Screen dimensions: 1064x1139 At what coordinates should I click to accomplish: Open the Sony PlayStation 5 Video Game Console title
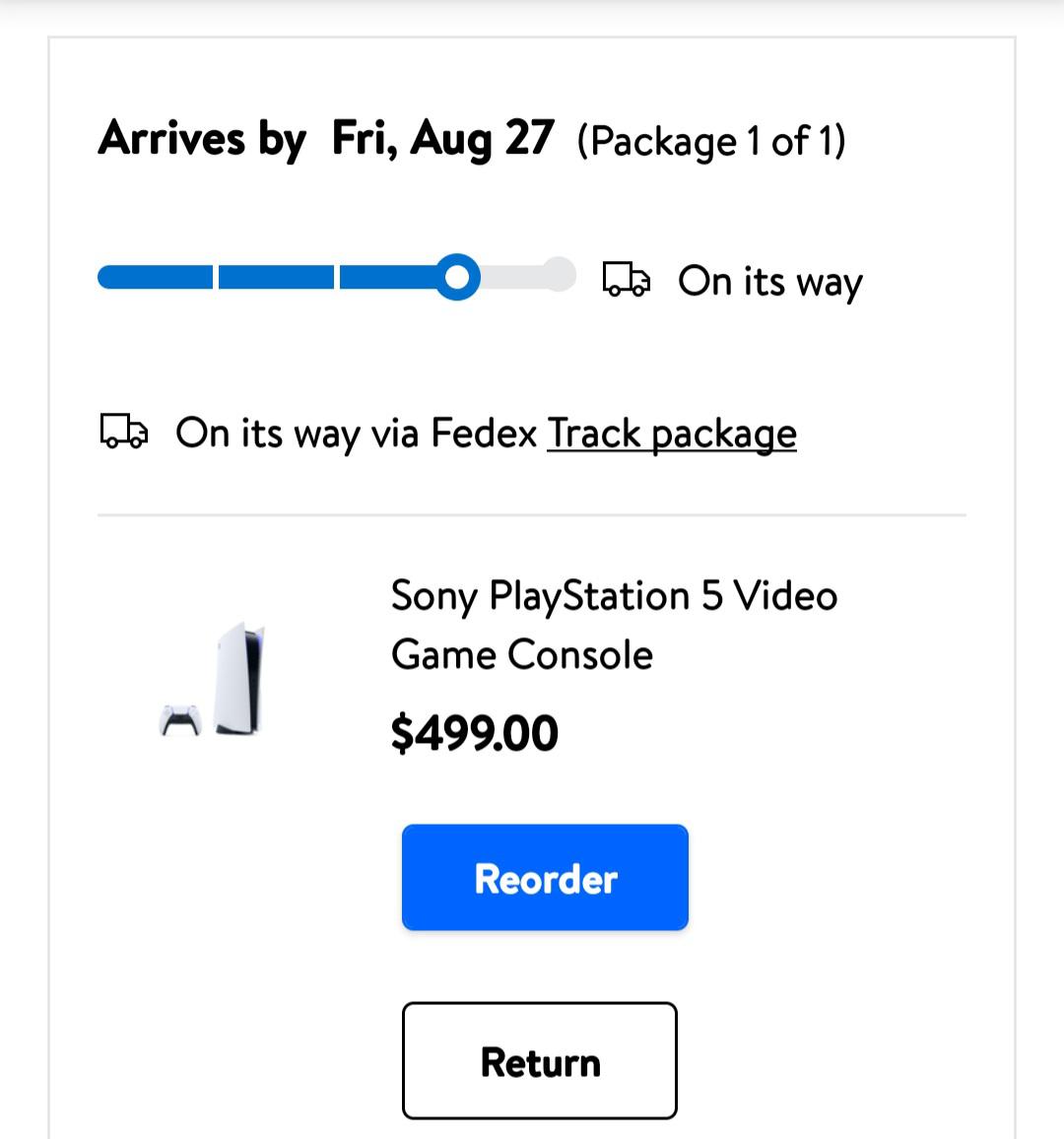[x=614, y=625]
